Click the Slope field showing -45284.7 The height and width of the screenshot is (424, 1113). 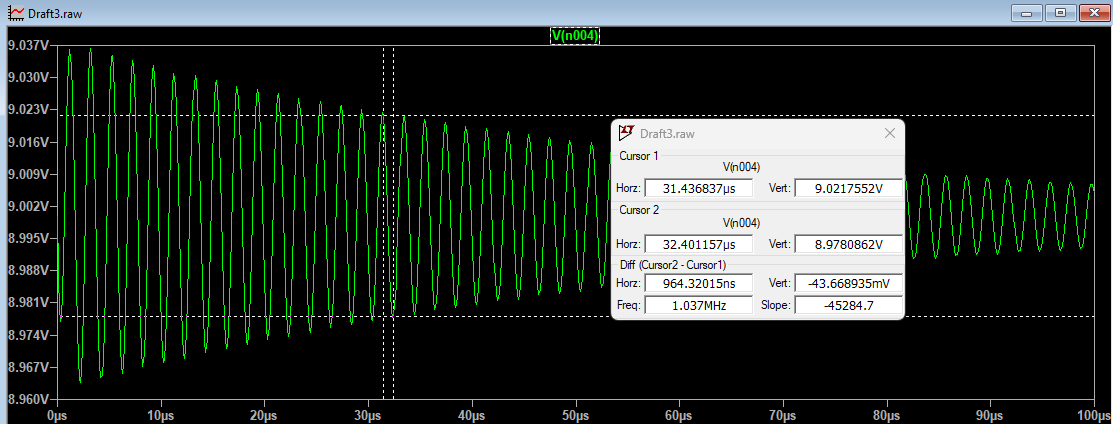pyautogui.click(x=849, y=305)
